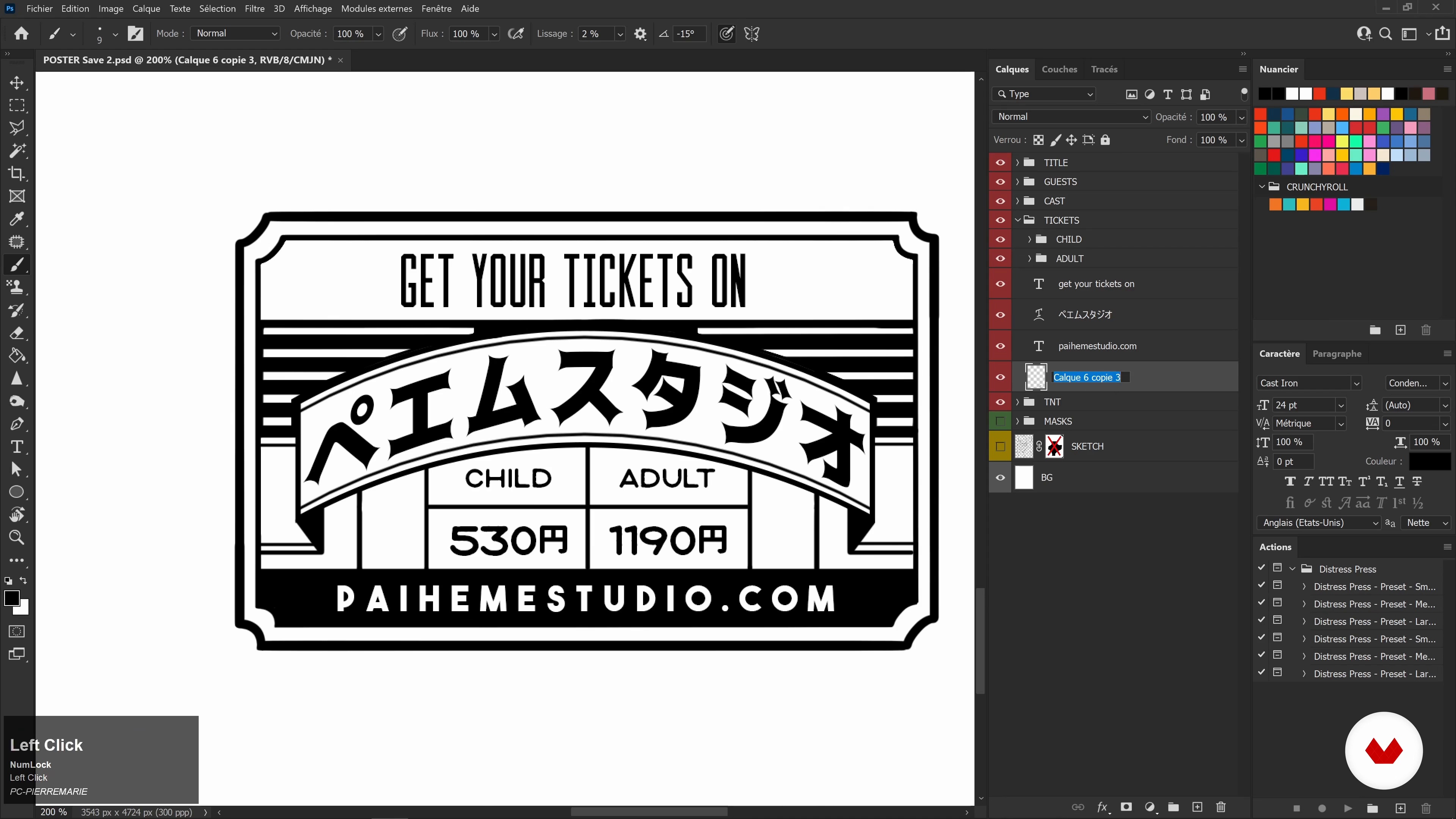Open brush Mode dropdown
This screenshot has width=1456, height=819.
coord(235,33)
